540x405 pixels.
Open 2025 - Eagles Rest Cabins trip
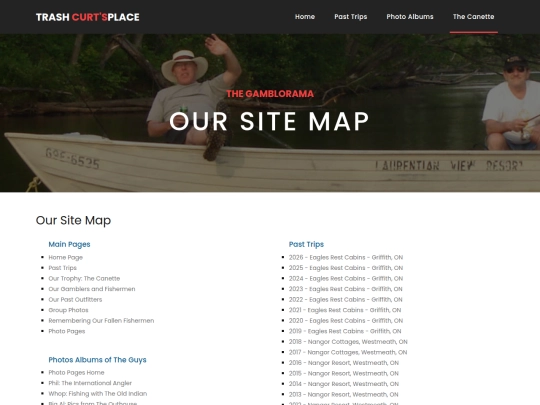coord(346,268)
